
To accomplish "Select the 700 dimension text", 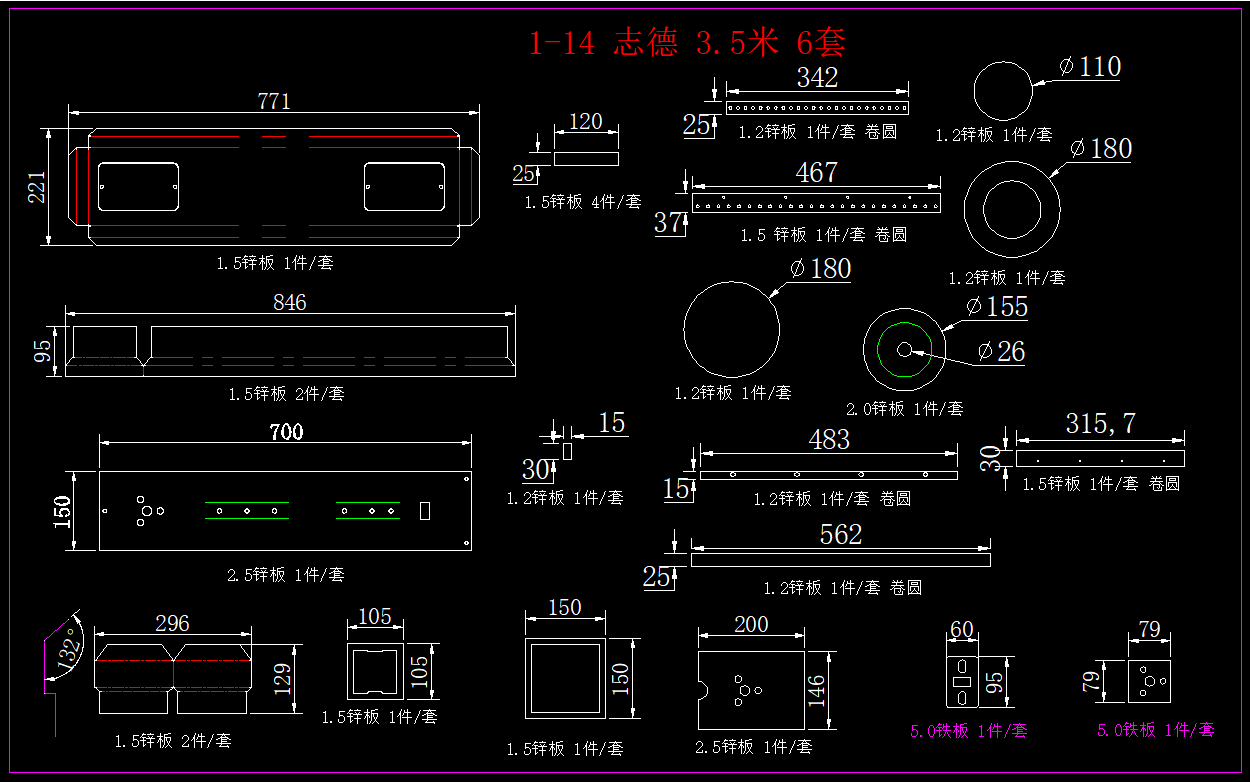I will click(x=286, y=432).
